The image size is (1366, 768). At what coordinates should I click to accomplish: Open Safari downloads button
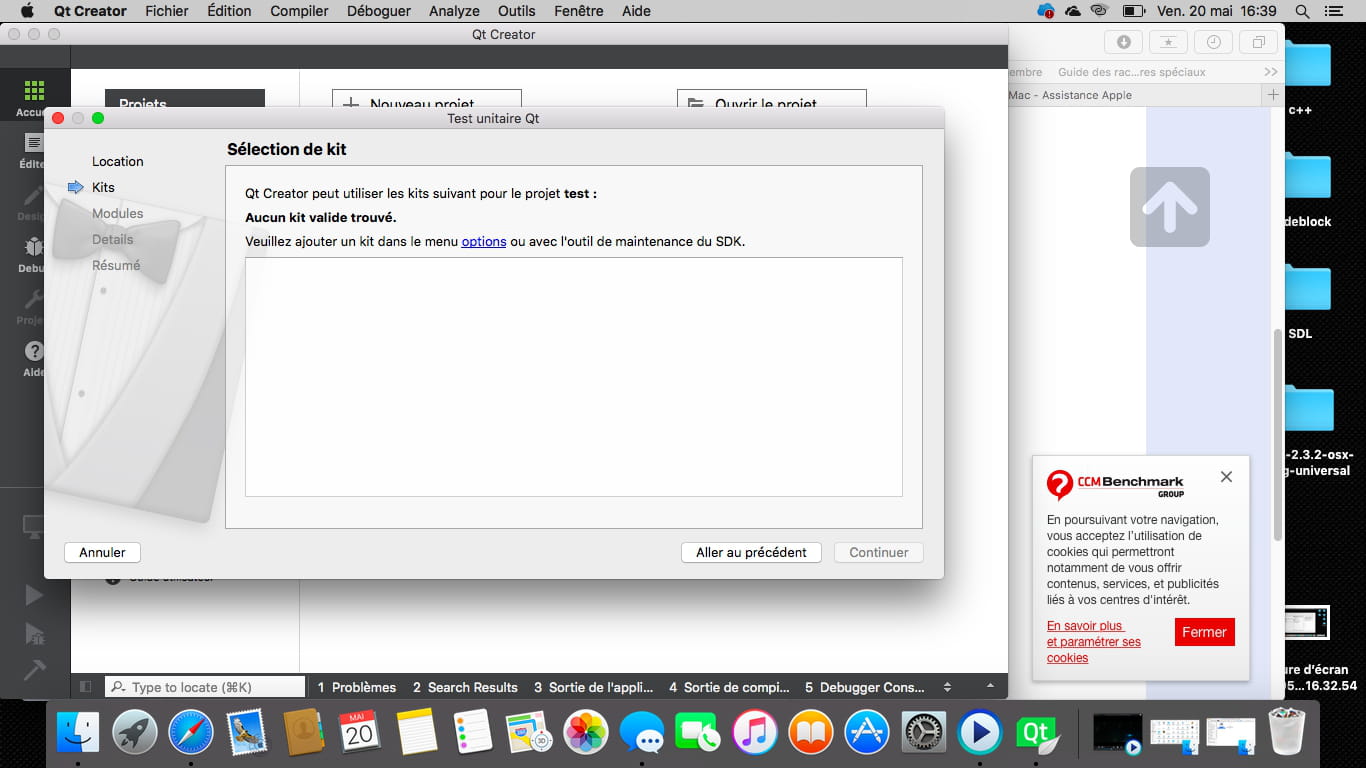(1123, 42)
